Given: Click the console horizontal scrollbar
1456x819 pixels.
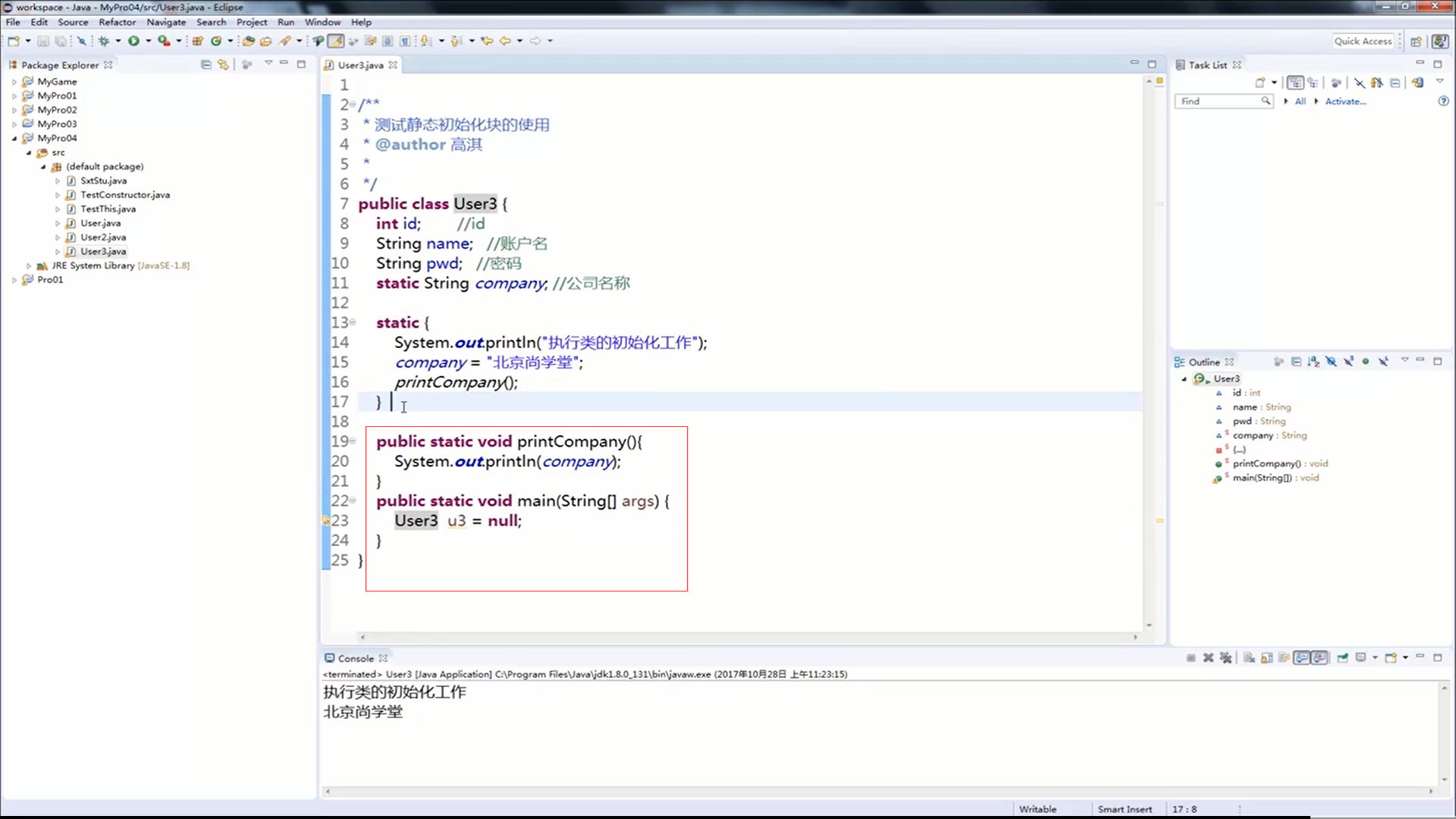Looking at the screenshot, I should [x=878, y=791].
